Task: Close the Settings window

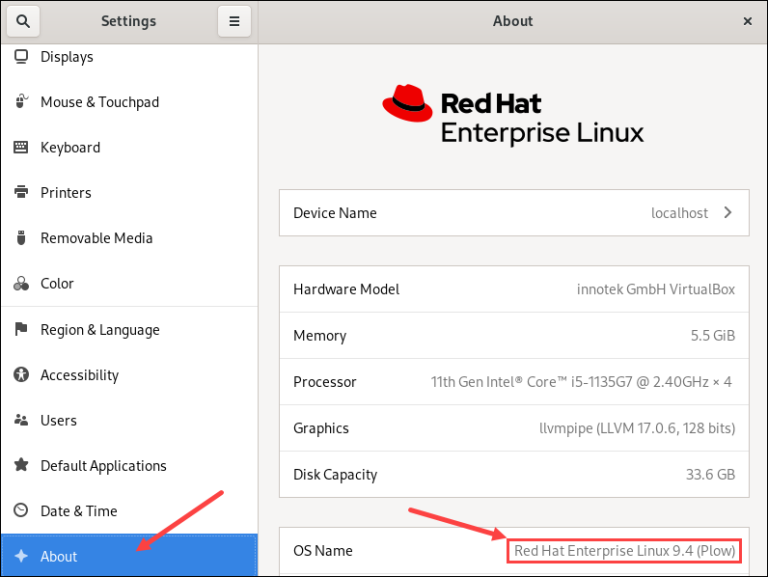Action: tap(747, 21)
